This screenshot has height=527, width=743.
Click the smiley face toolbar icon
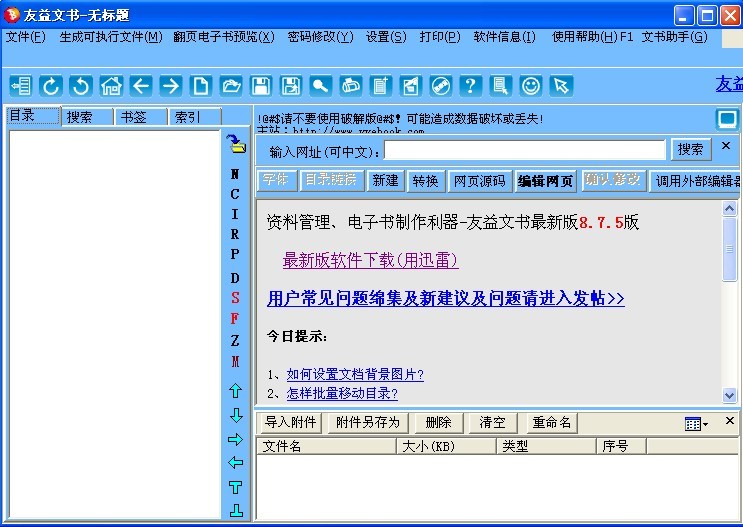[x=531, y=86]
